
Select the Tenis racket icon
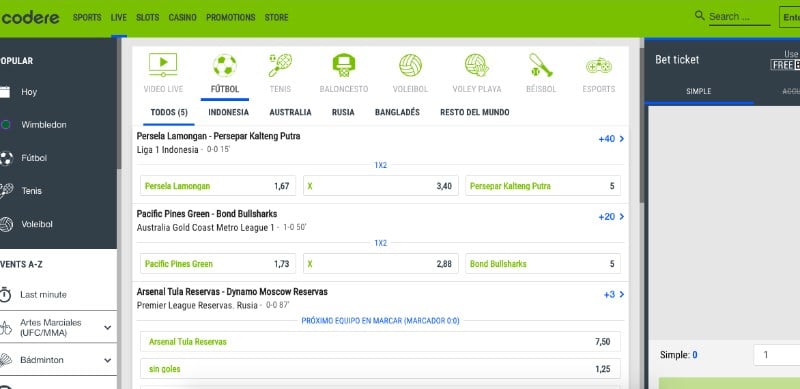click(280, 65)
